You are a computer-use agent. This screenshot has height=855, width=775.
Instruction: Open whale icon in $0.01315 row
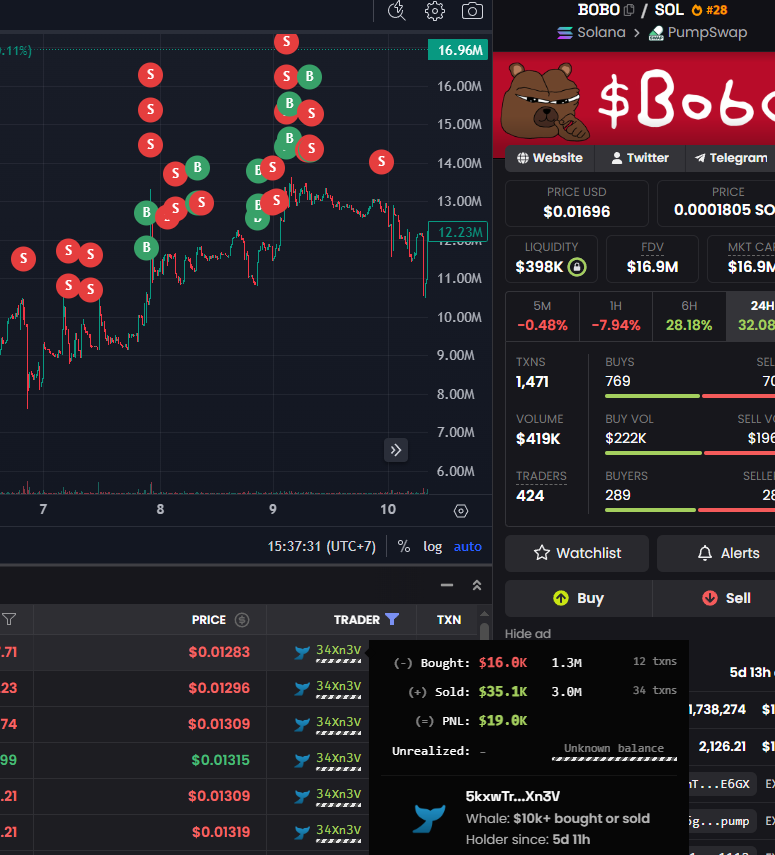click(302, 760)
